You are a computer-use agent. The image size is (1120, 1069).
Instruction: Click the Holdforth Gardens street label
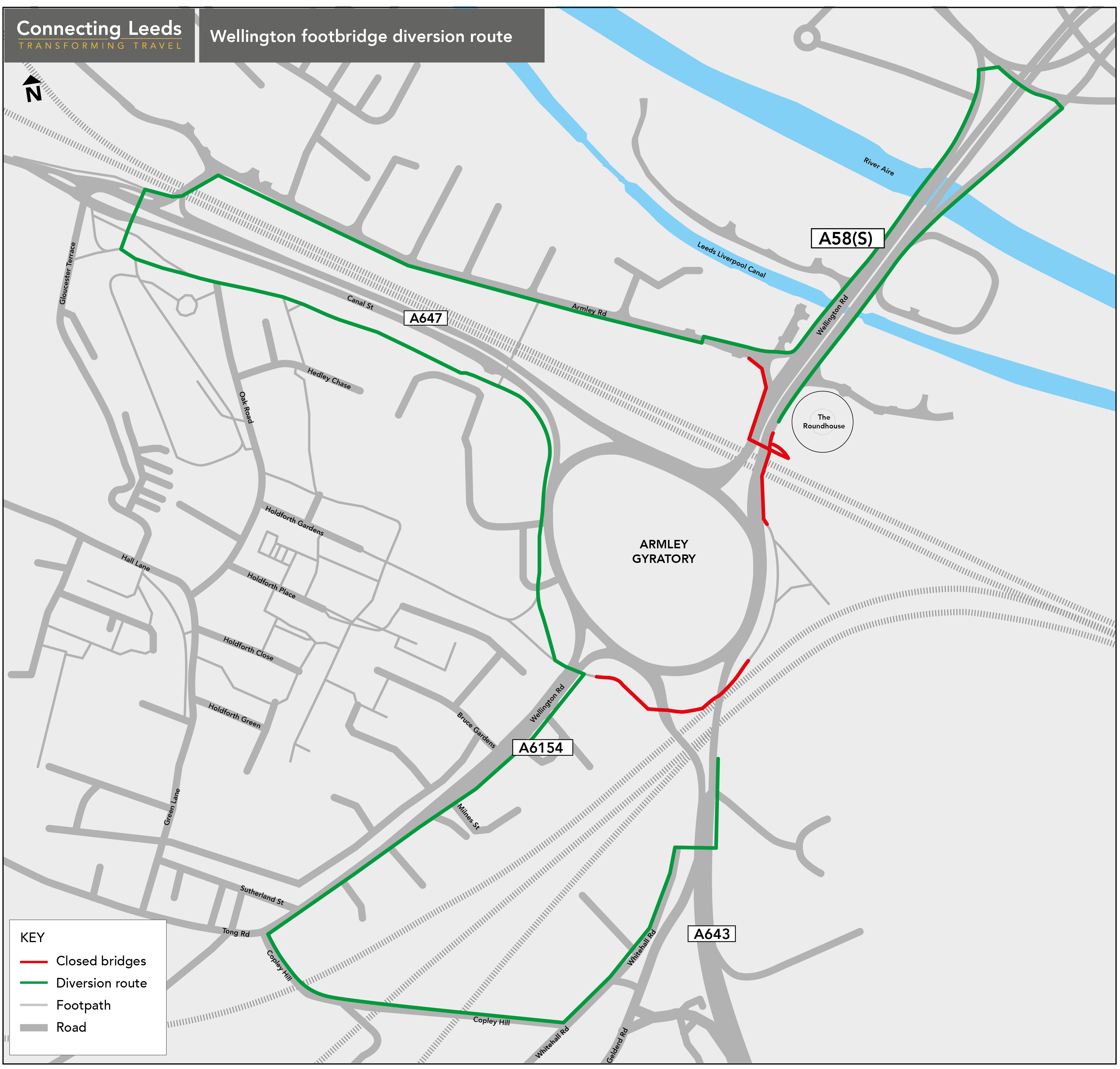[294, 520]
